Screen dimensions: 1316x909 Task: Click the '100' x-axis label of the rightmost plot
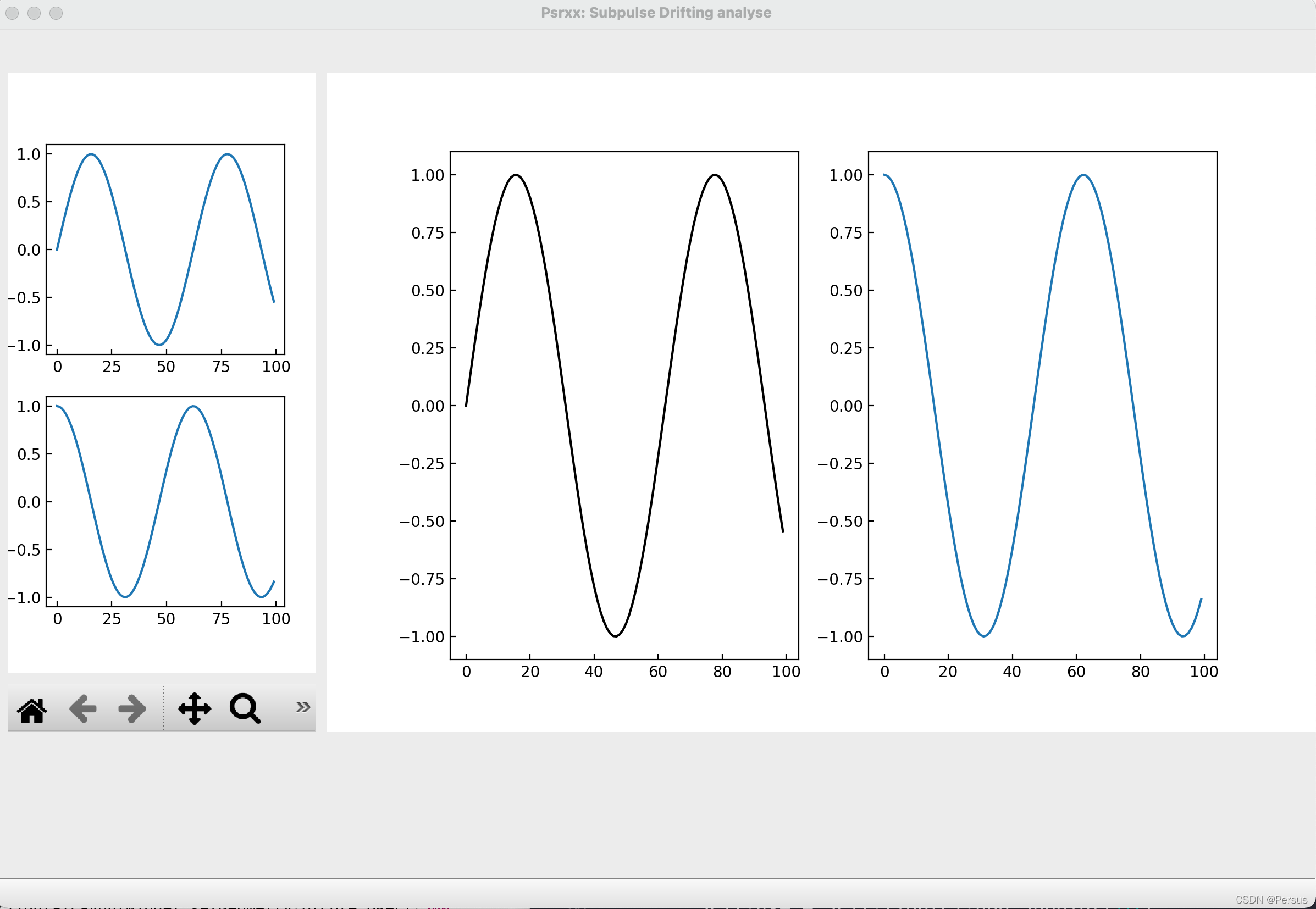pyautogui.click(x=1204, y=672)
